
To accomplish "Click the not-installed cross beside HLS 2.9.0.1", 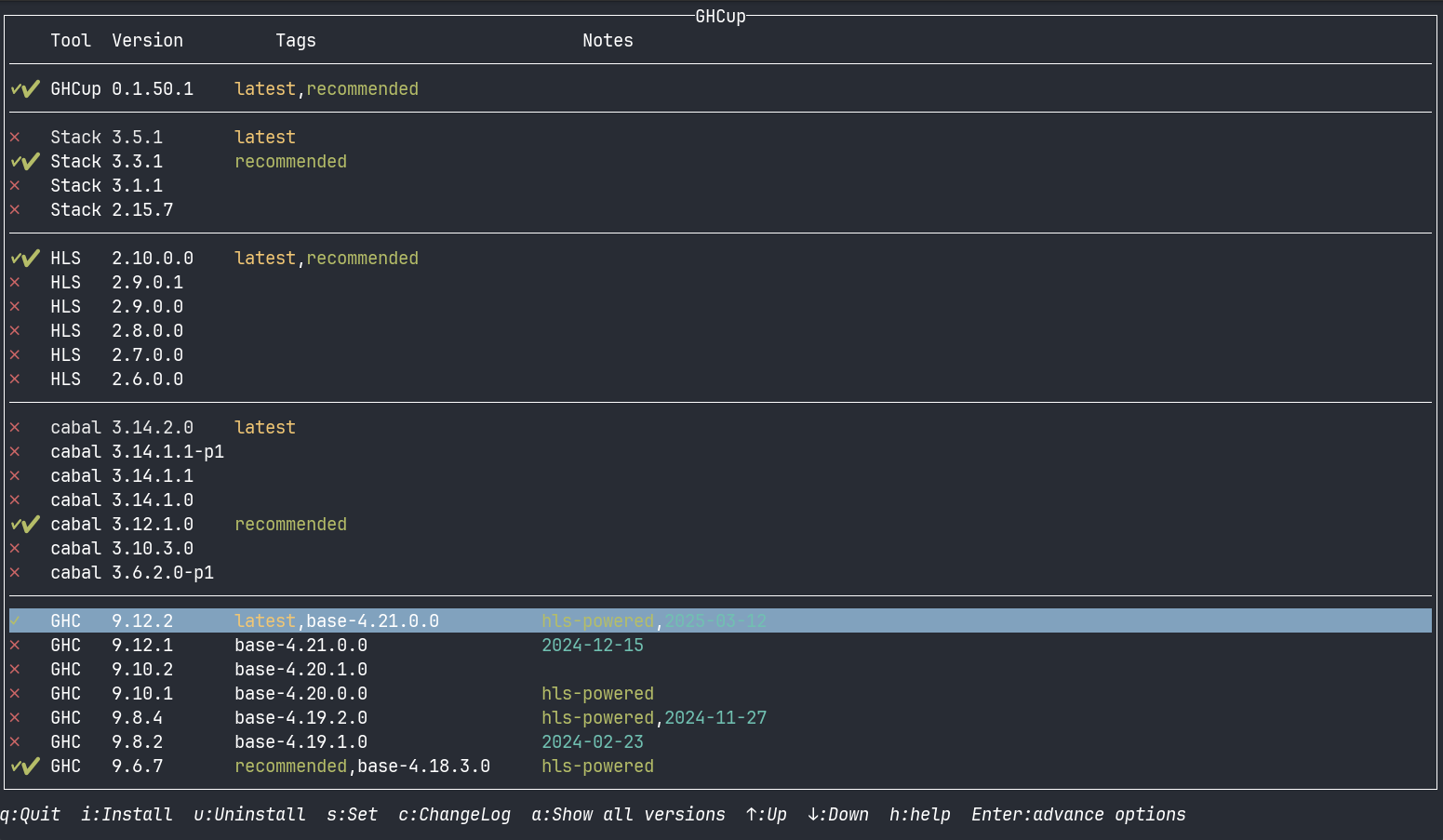I will (x=15, y=283).
